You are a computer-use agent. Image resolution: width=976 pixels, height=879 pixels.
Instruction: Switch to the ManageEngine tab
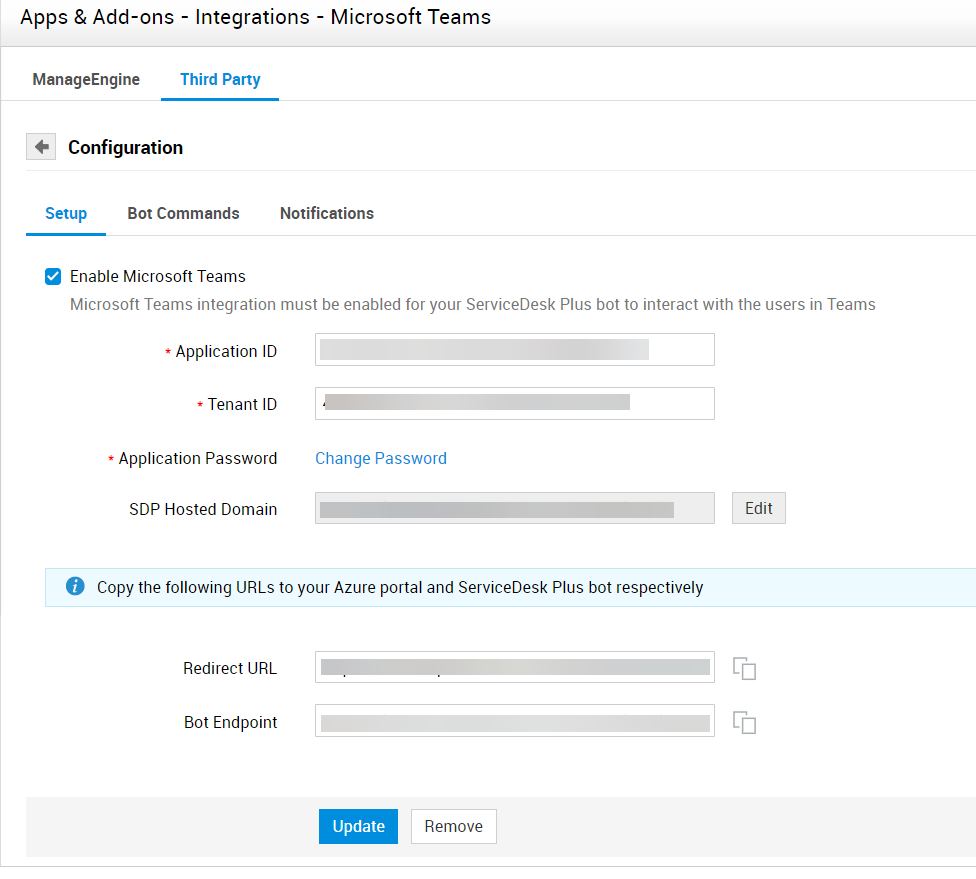pyautogui.click(x=86, y=80)
